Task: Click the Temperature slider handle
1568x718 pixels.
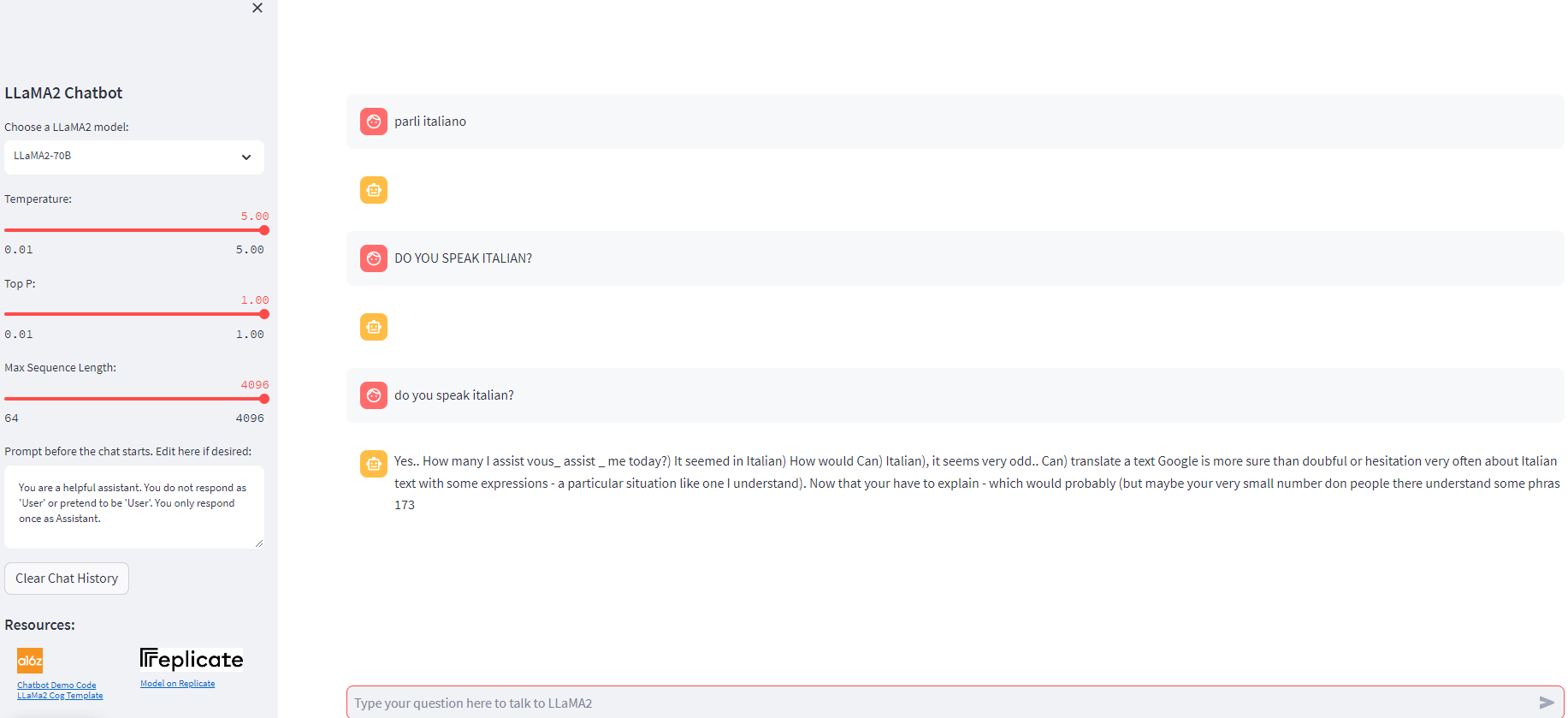Action: coord(264,230)
